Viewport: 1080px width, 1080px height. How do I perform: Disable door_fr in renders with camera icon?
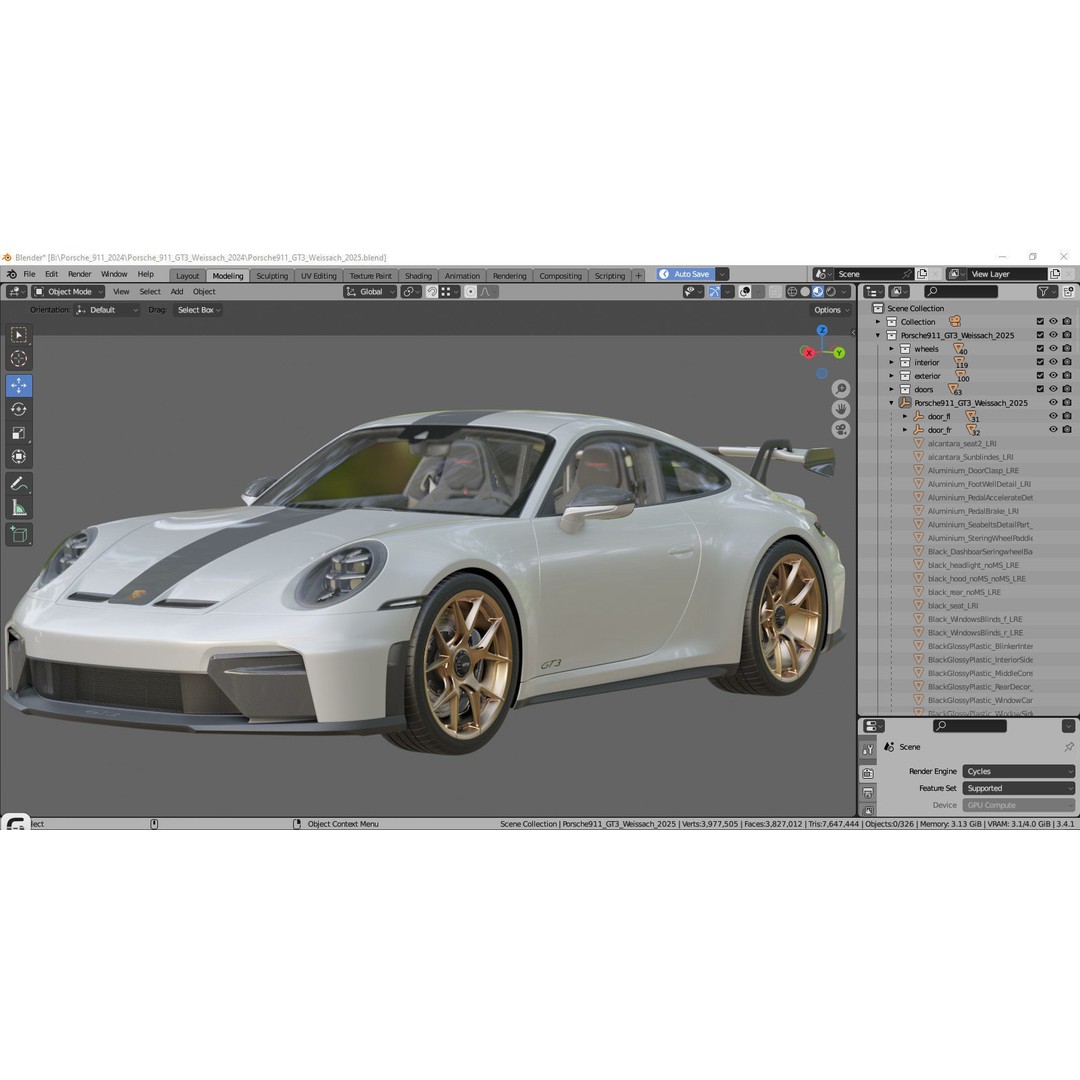tap(1067, 430)
